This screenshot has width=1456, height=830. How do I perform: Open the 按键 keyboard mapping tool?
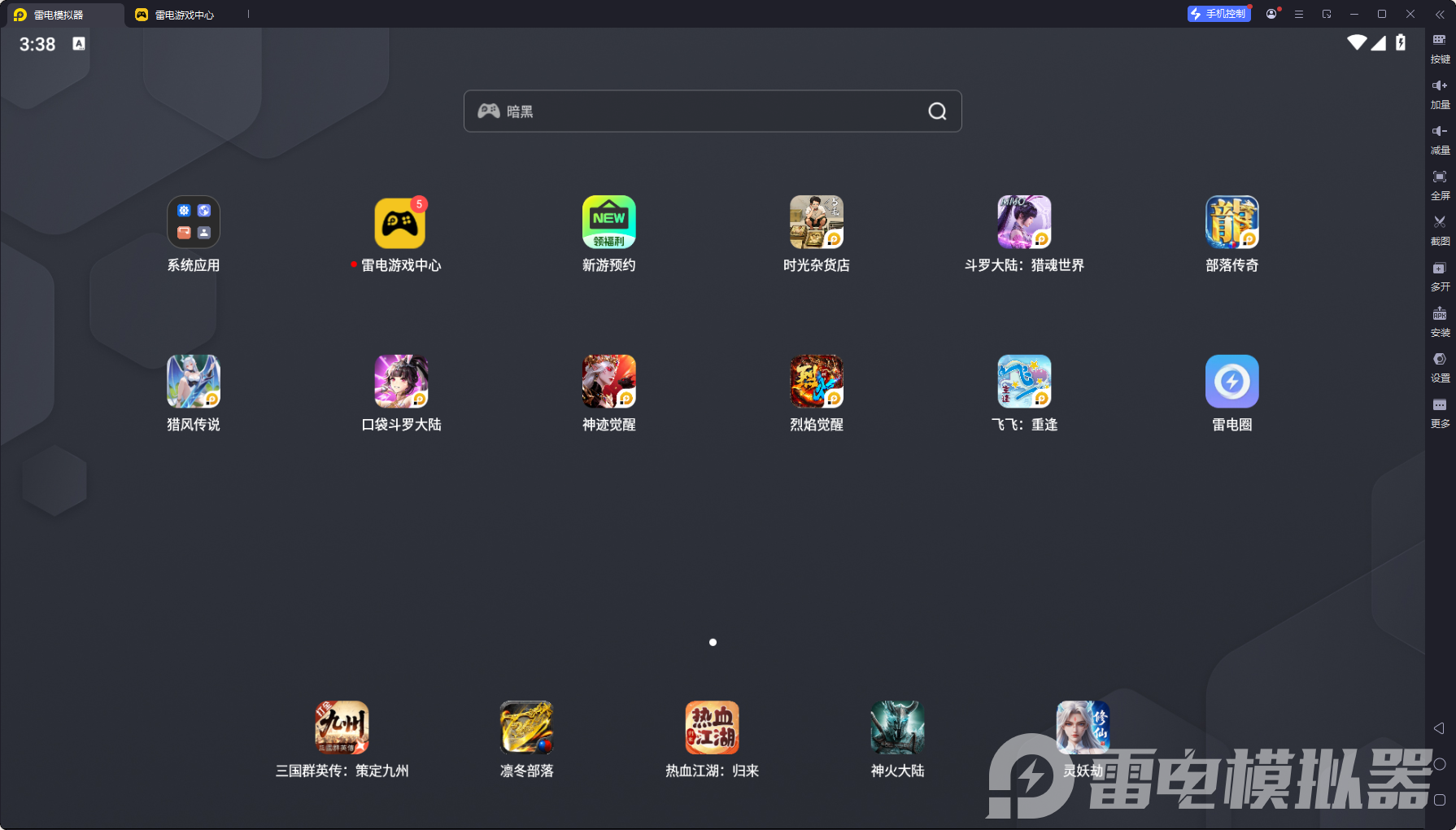click(1440, 48)
